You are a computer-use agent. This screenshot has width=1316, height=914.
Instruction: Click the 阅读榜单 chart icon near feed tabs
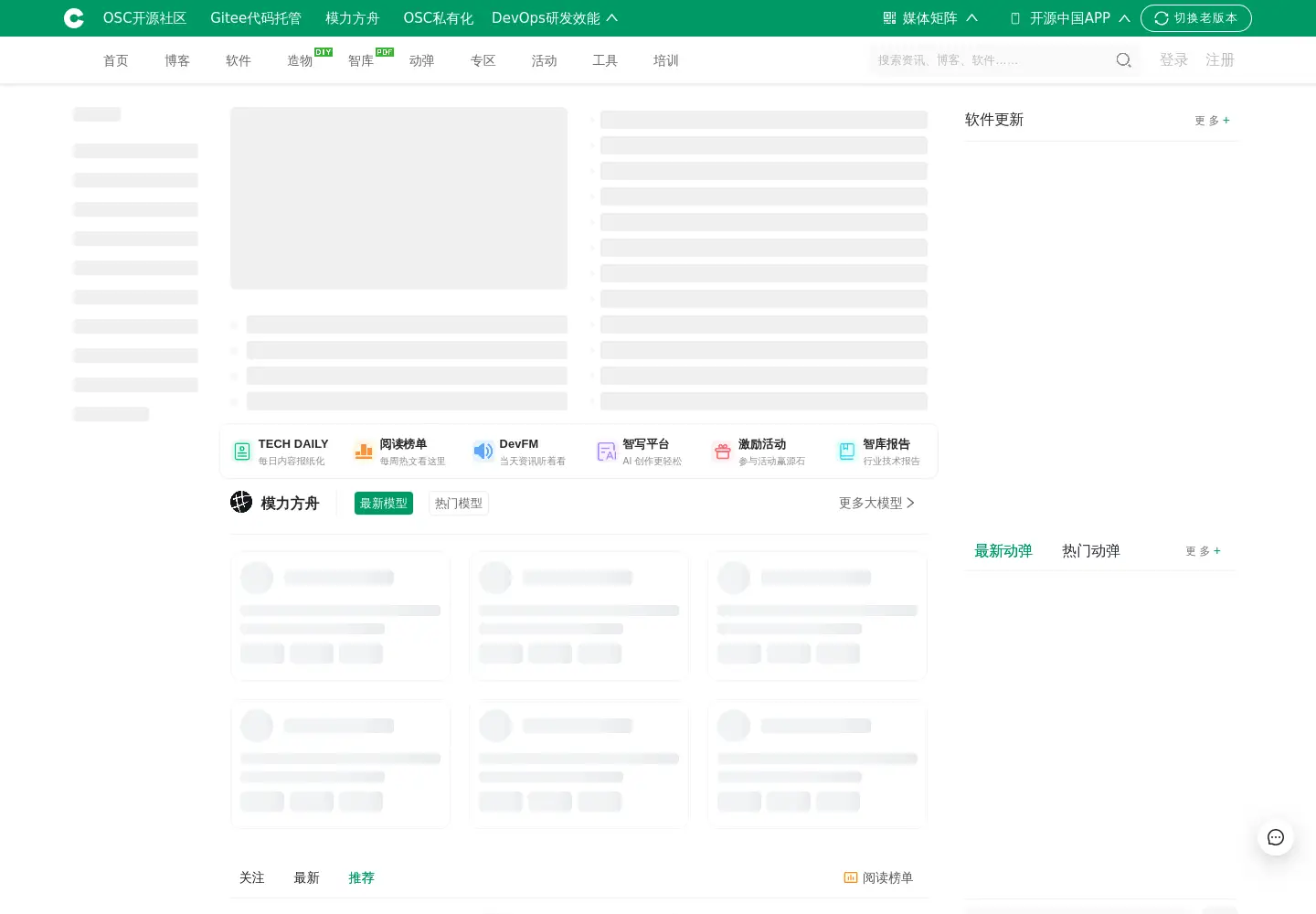click(x=851, y=877)
